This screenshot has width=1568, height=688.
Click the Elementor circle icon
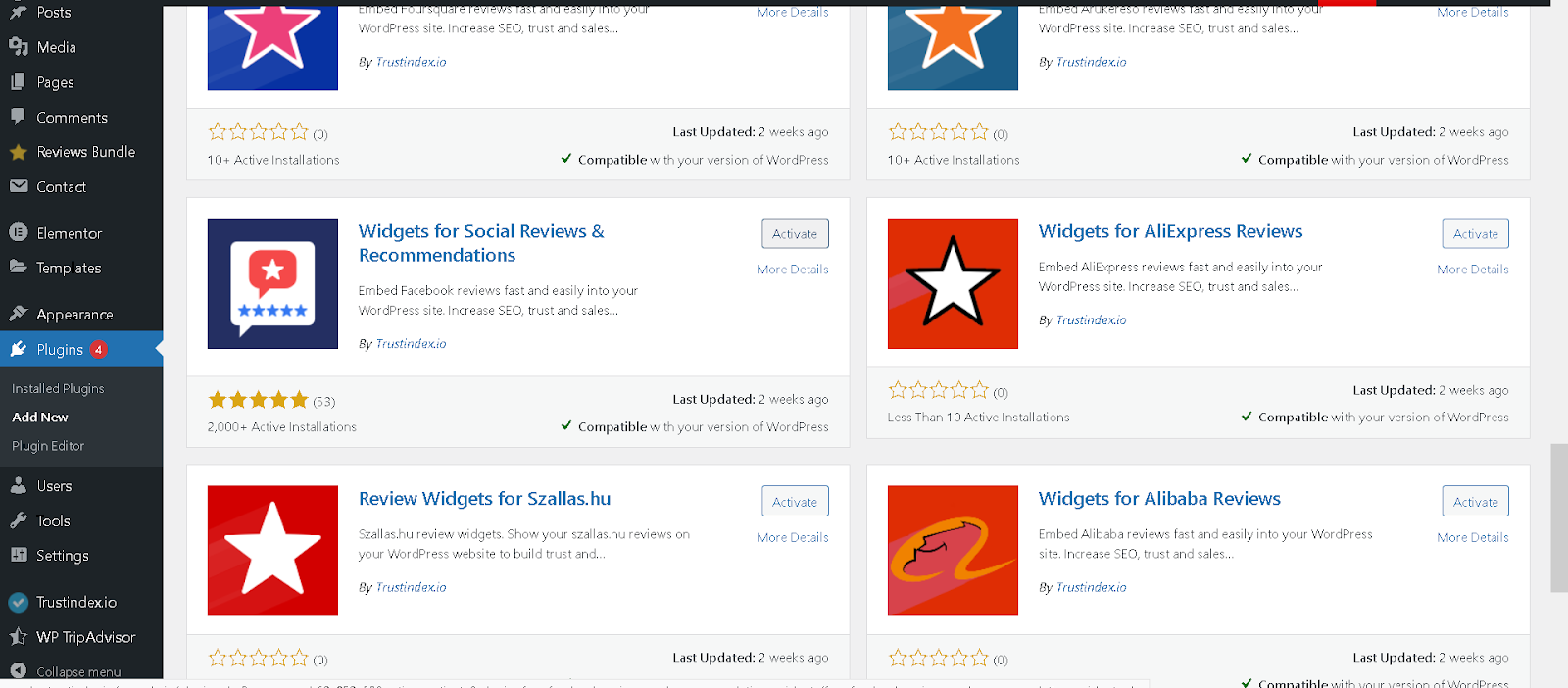[x=18, y=232]
